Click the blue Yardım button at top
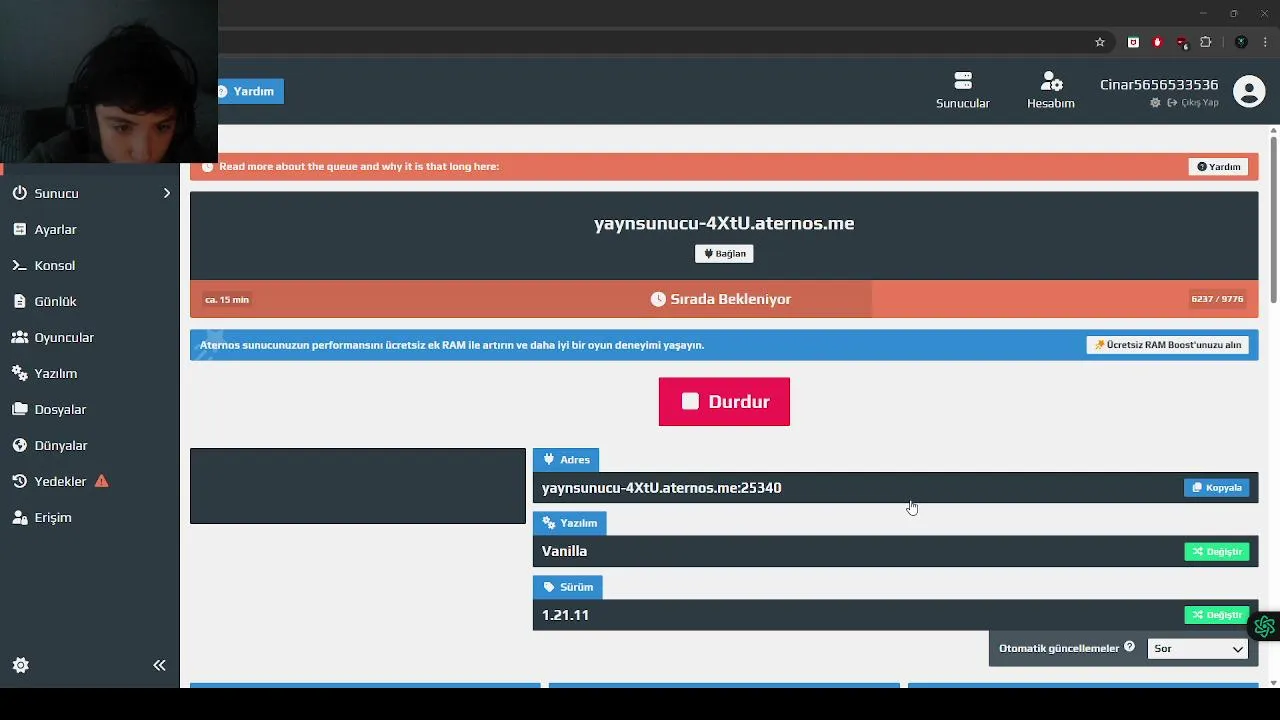This screenshot has width=1280, height=720. (250, 91)
